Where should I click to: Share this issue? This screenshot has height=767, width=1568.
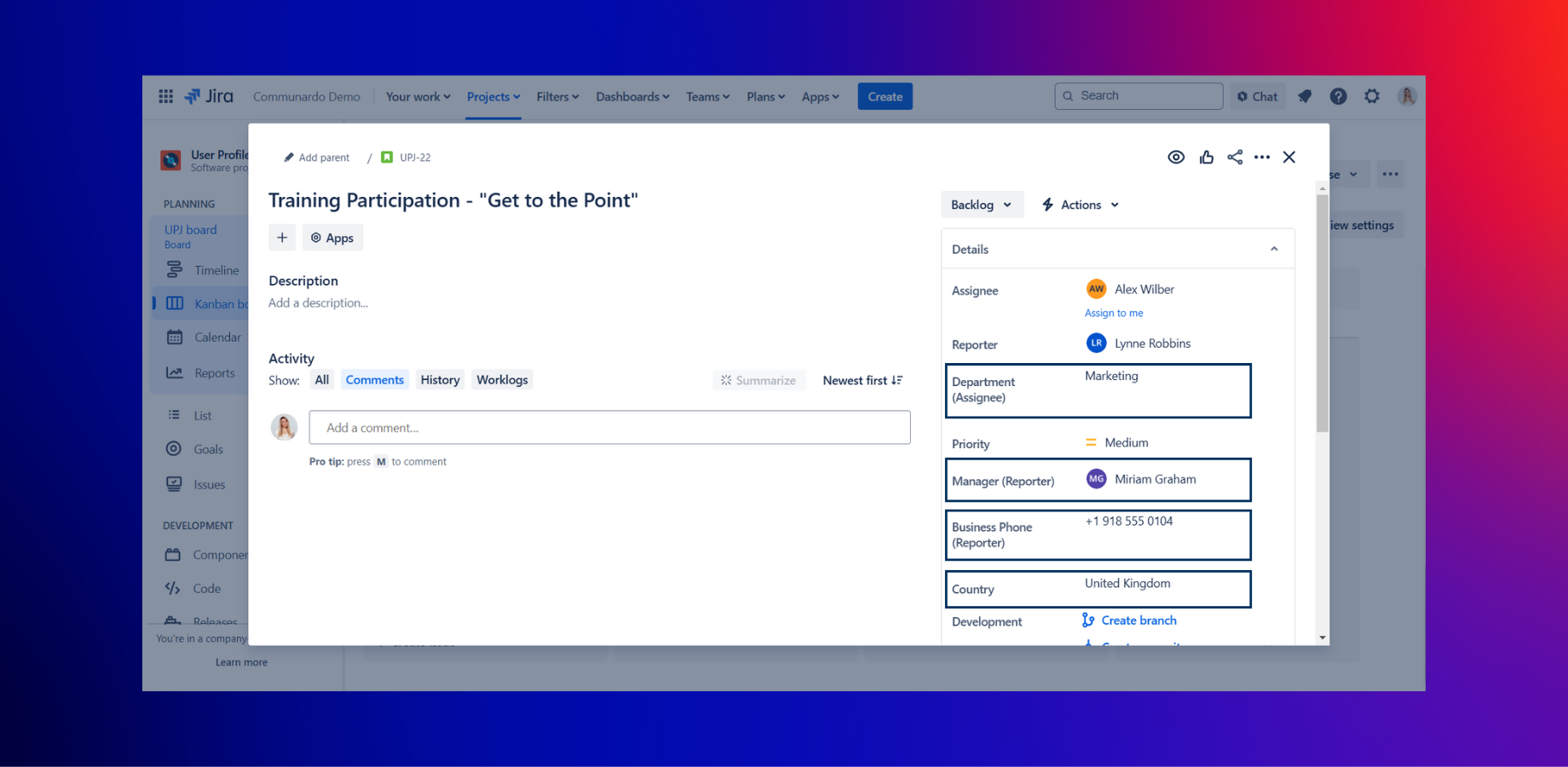(x=1235, y=157)
